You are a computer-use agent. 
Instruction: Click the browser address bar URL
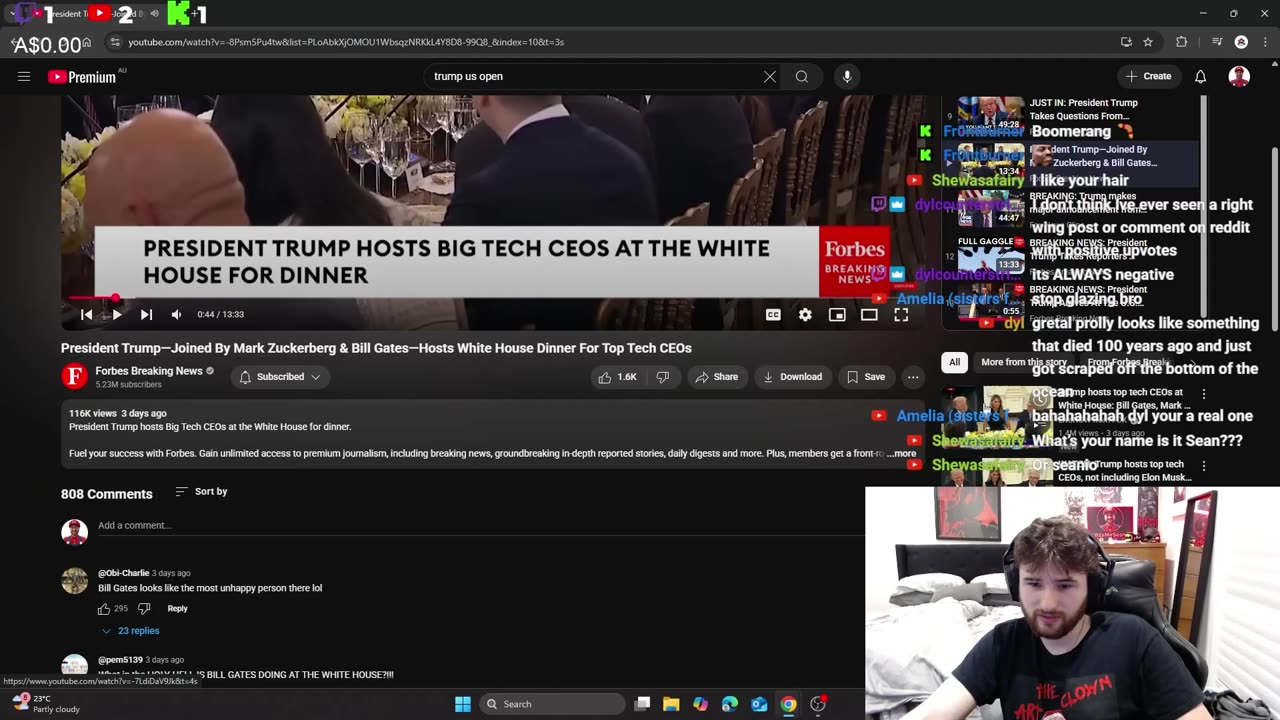(346, 42)
